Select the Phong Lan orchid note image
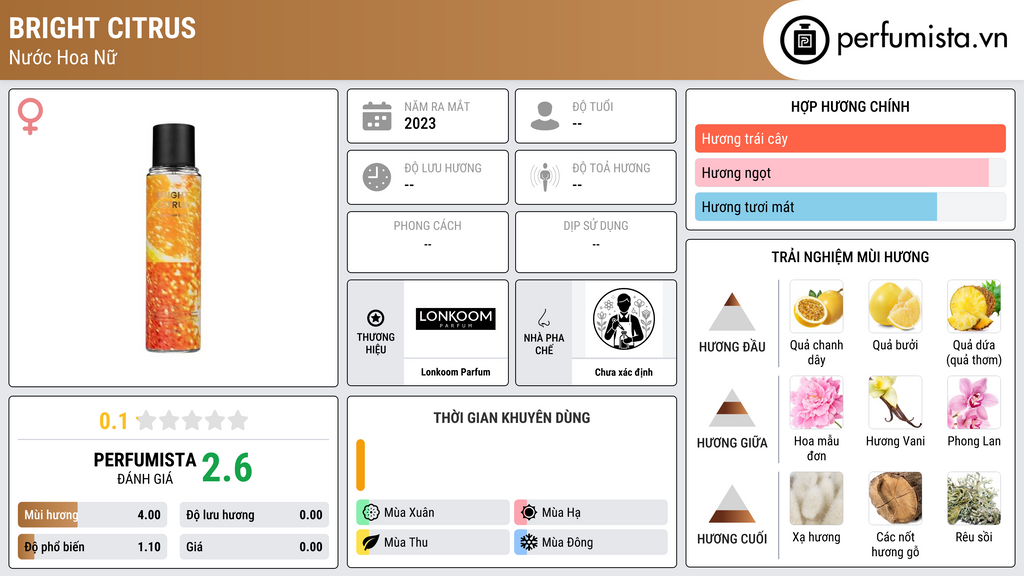 974,402
